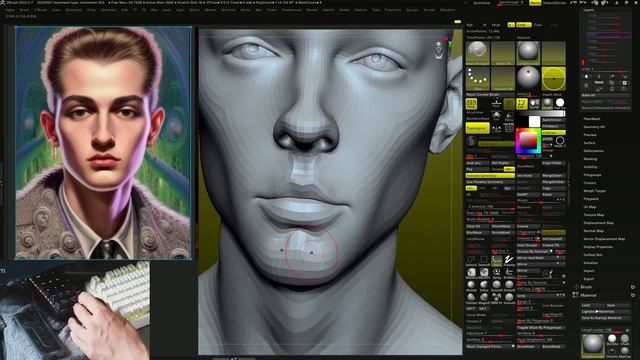Pick a hue in the color picker square
This screenshot has height=360, width=640.
(x=528, y=142)
